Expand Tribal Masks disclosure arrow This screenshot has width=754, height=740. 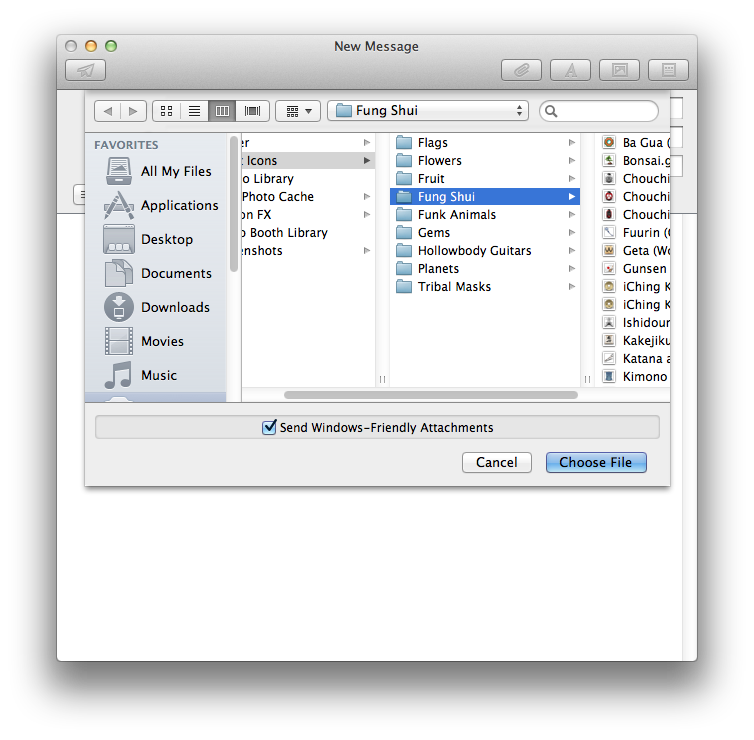coord(571,287)
